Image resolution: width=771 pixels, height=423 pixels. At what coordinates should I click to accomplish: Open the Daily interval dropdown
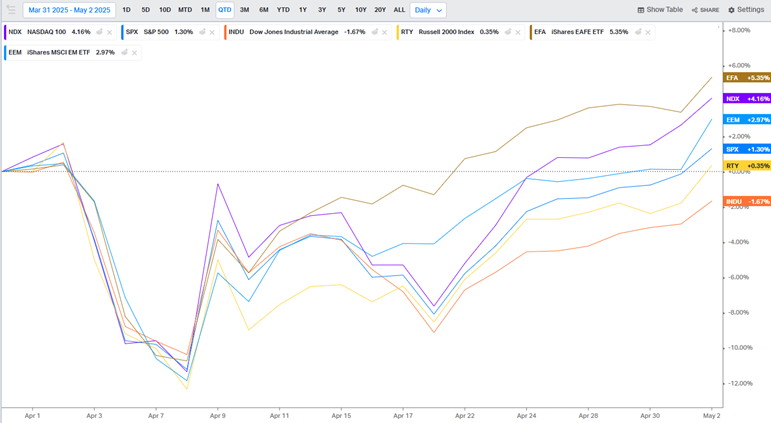click(428, 10)
